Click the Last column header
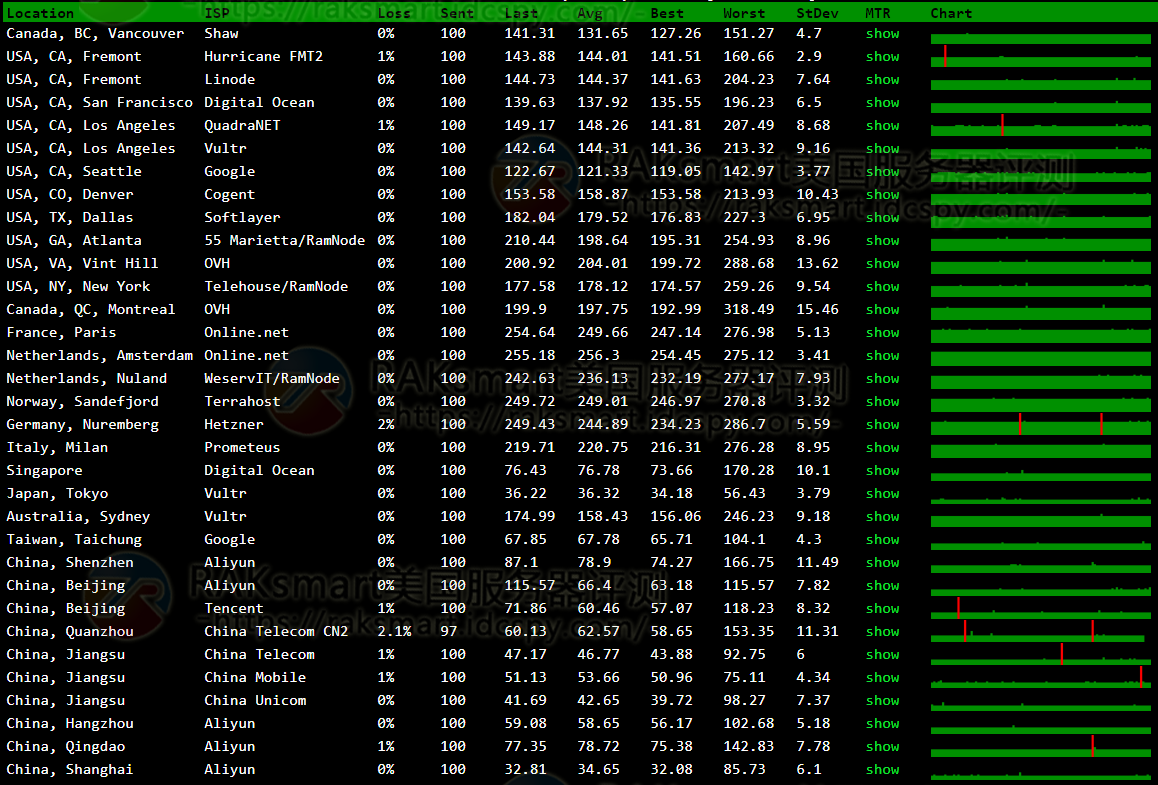This screenshot has height=785, width=1158. click(521, 13)
